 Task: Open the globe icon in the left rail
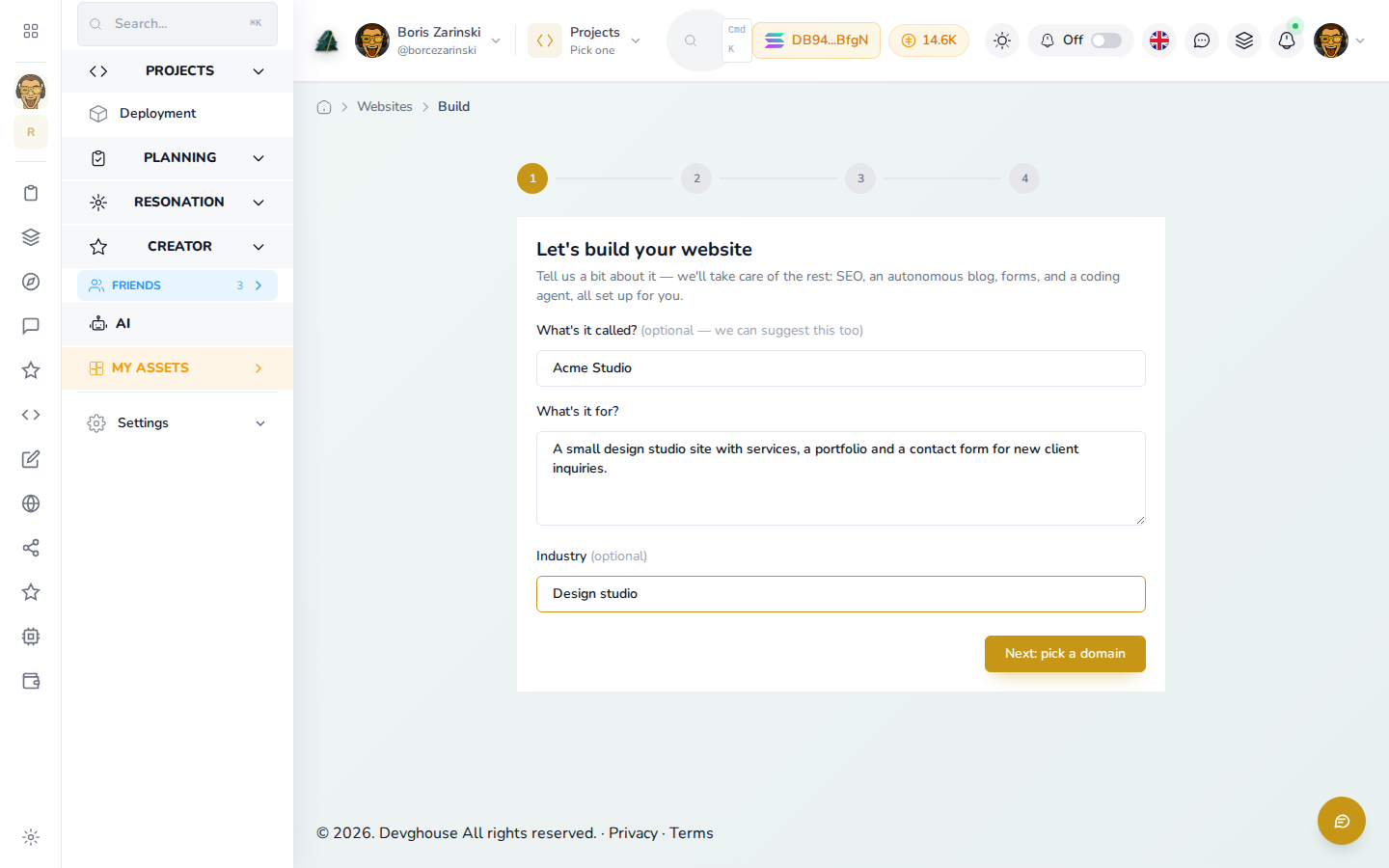31,503
